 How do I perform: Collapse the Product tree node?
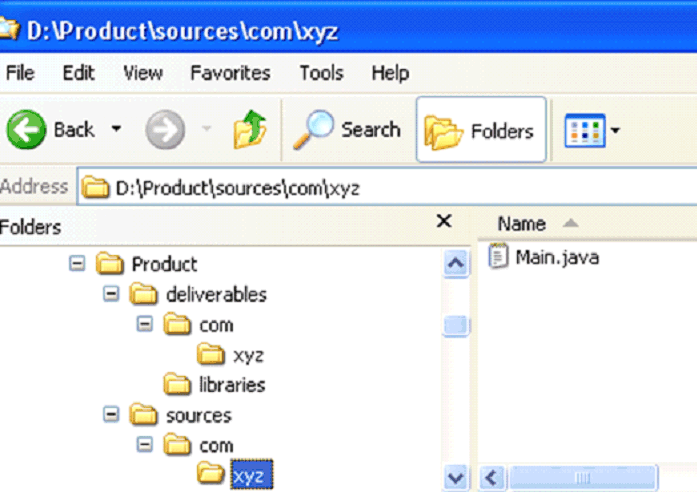(76, 264)
